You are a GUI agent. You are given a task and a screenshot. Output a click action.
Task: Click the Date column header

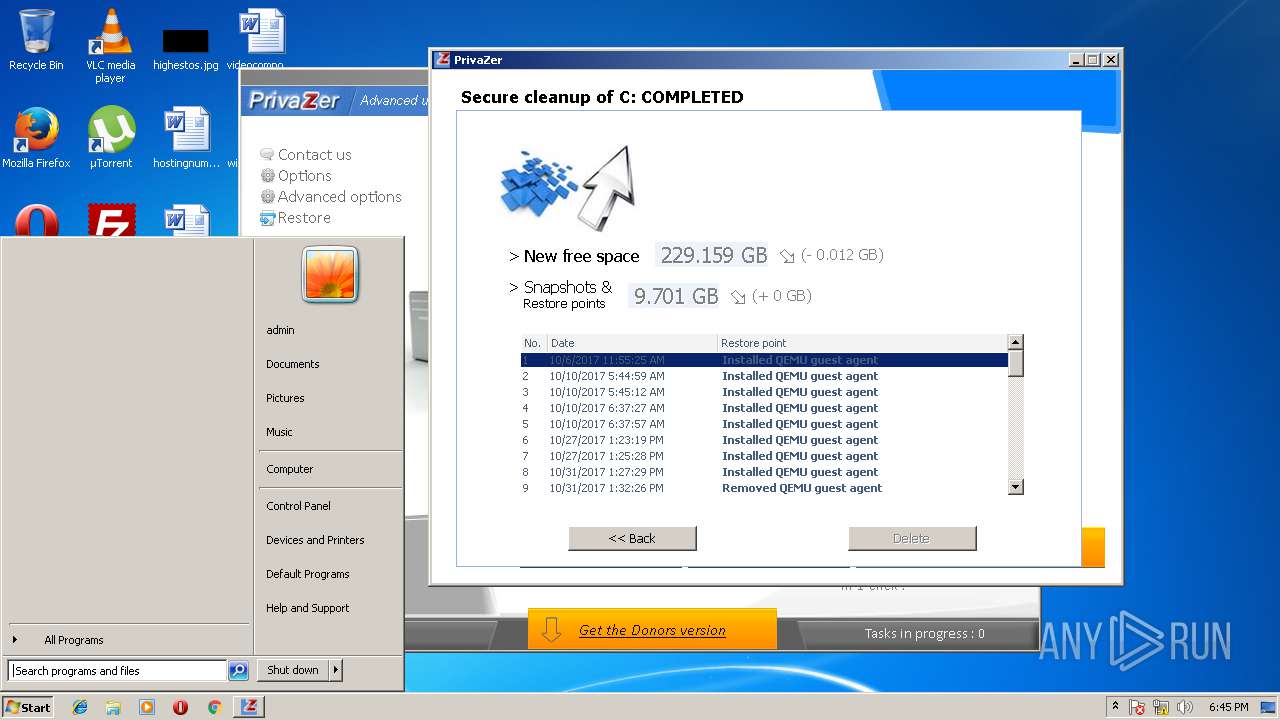632,343
